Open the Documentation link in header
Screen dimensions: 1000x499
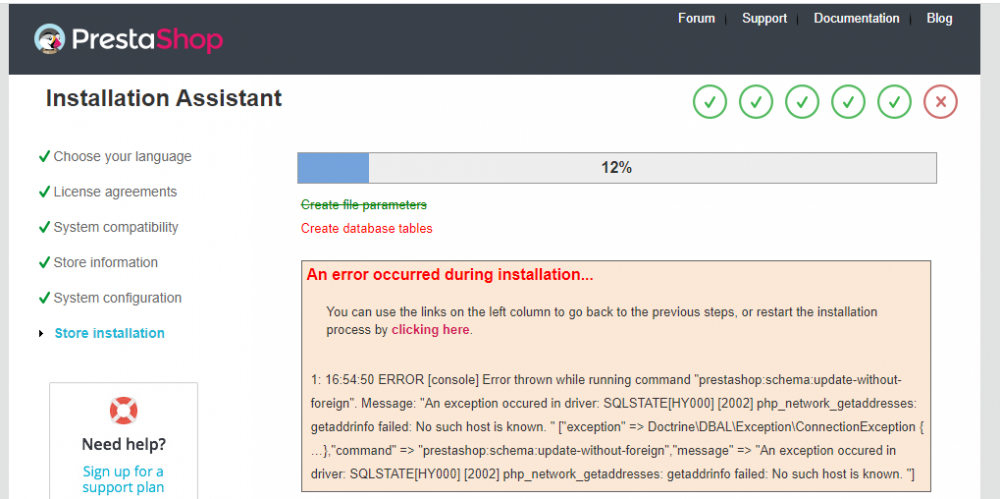856,19
